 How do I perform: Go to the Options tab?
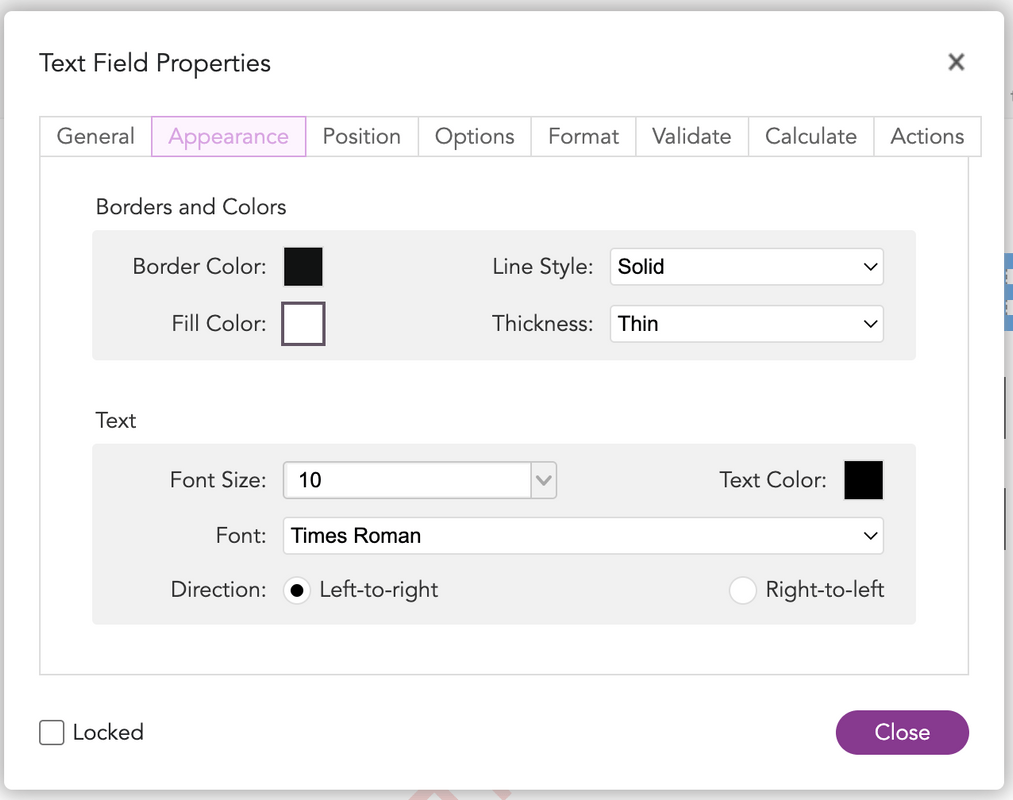coord(475,136)
